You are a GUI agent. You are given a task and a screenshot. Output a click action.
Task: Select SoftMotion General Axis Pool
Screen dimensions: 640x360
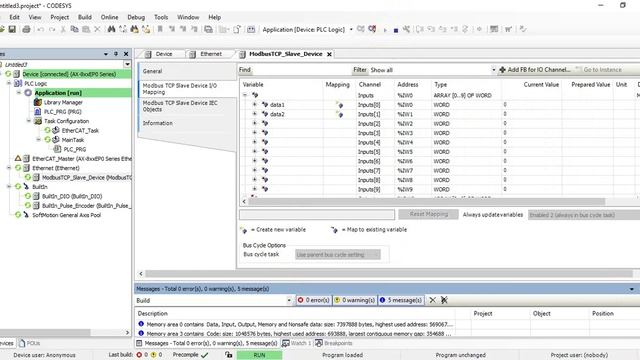click(x=67, y=215)
